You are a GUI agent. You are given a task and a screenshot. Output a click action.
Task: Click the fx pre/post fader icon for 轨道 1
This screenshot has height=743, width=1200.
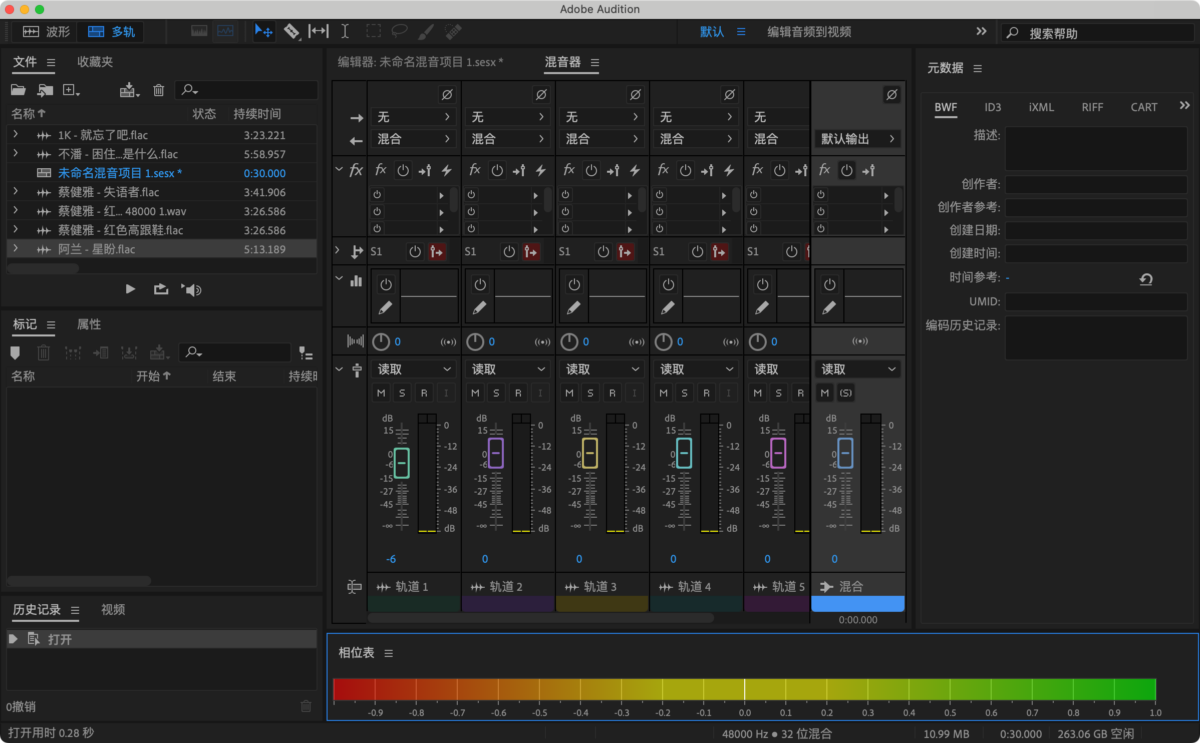[424, 170]
